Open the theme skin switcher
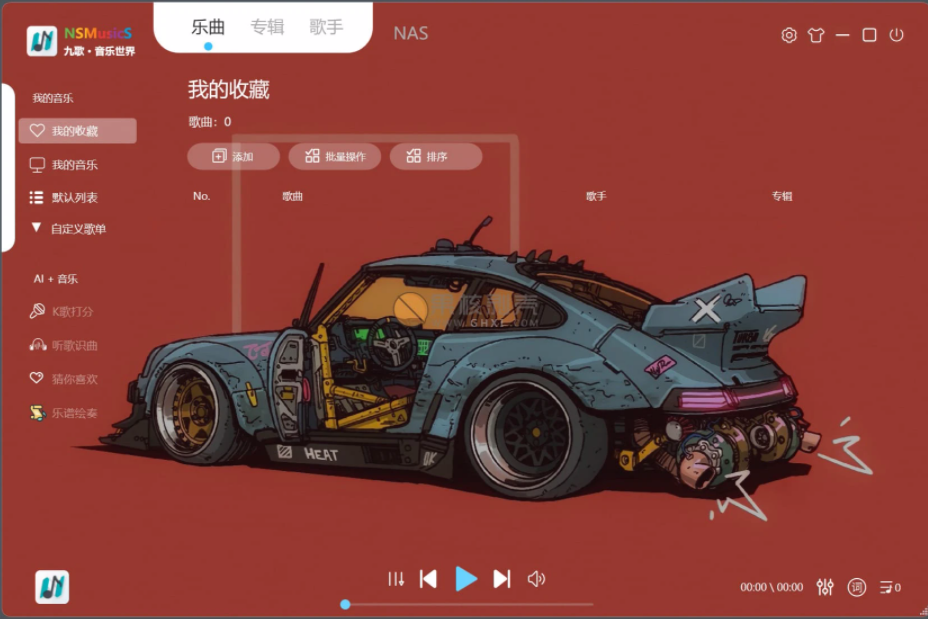The width and height of the screenshot is (928, 619). tap(817, 34)
